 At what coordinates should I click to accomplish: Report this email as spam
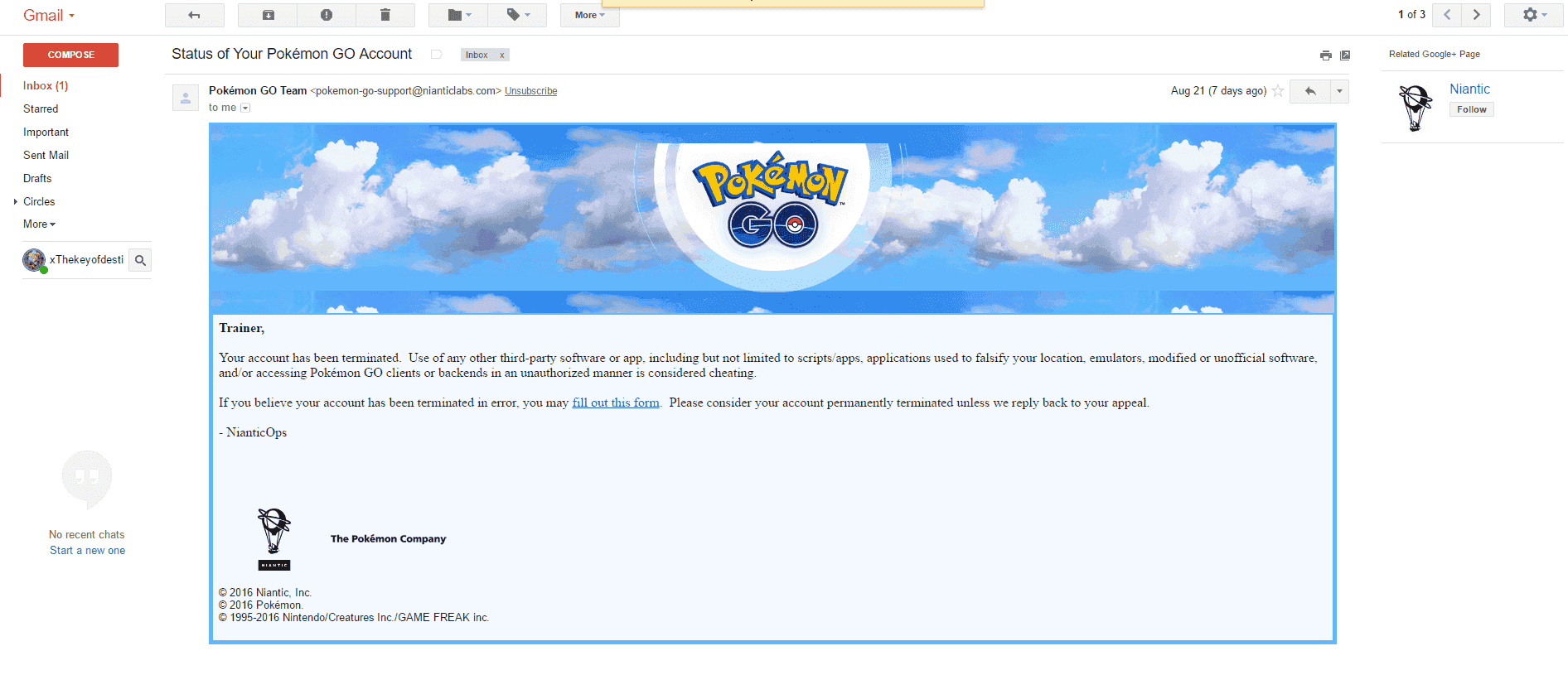click(327, 15)
